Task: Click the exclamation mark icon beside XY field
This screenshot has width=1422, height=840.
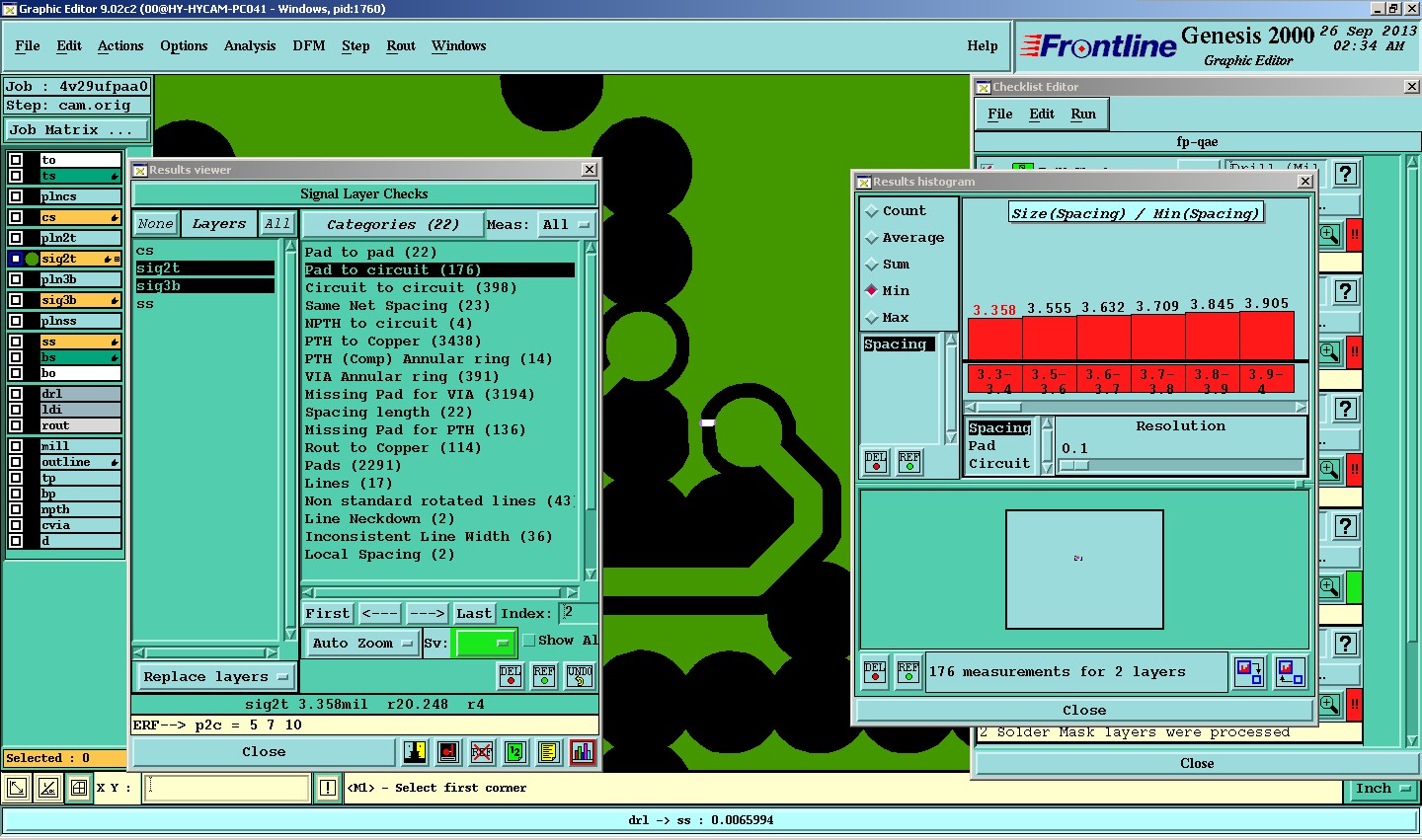Action: tap(328, 788)
